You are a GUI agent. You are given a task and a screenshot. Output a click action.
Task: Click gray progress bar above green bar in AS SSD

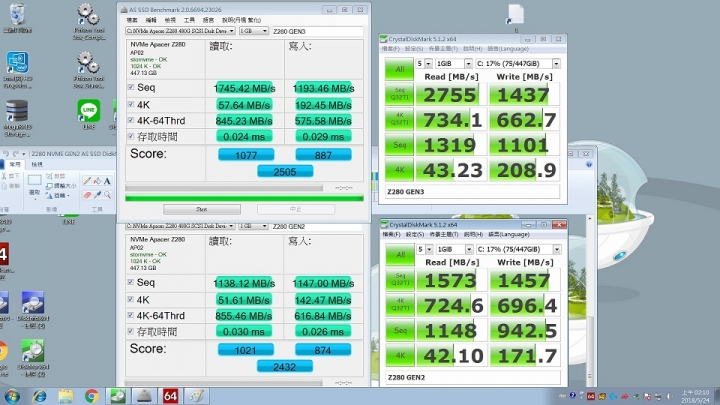(224, 188)
